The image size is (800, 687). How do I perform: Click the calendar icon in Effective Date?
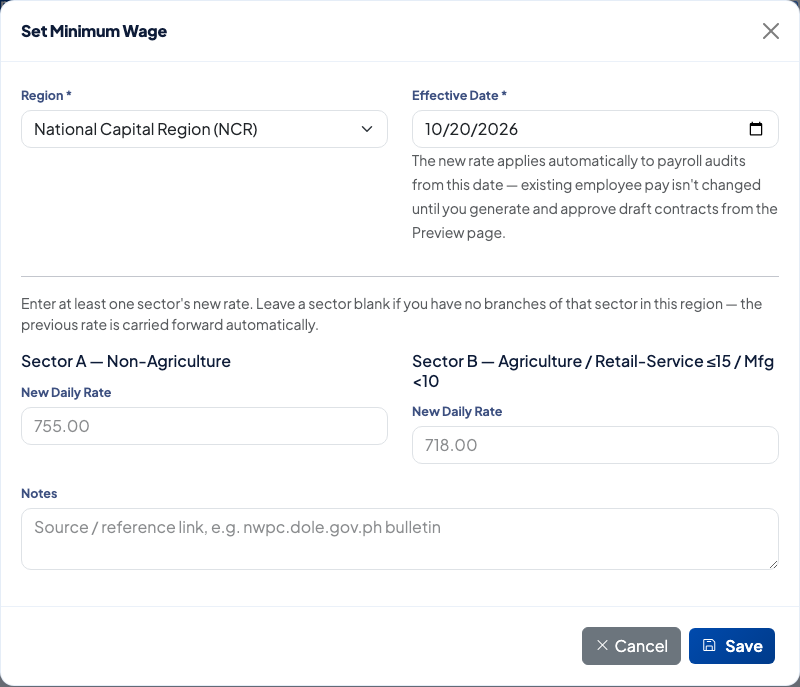[x=756, y=129]
